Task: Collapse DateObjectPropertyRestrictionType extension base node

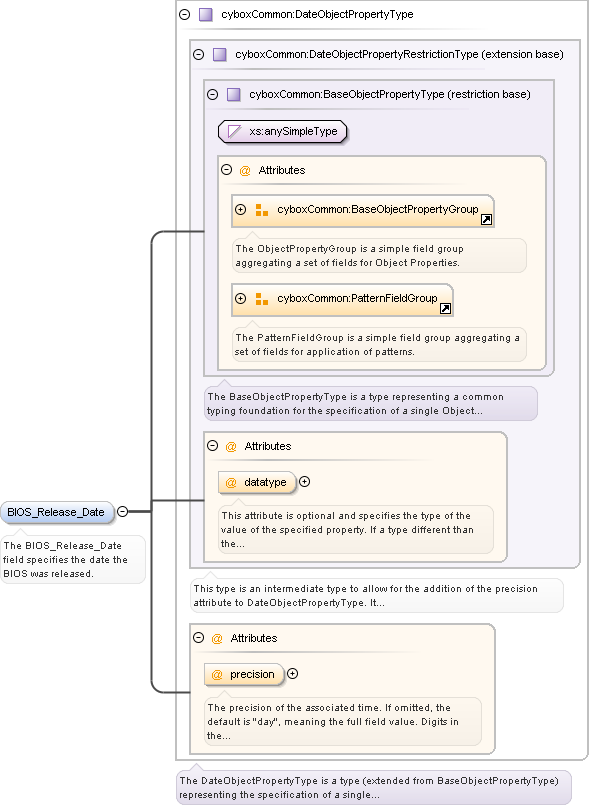Action: pyautogui.click(x=198, y=54)
